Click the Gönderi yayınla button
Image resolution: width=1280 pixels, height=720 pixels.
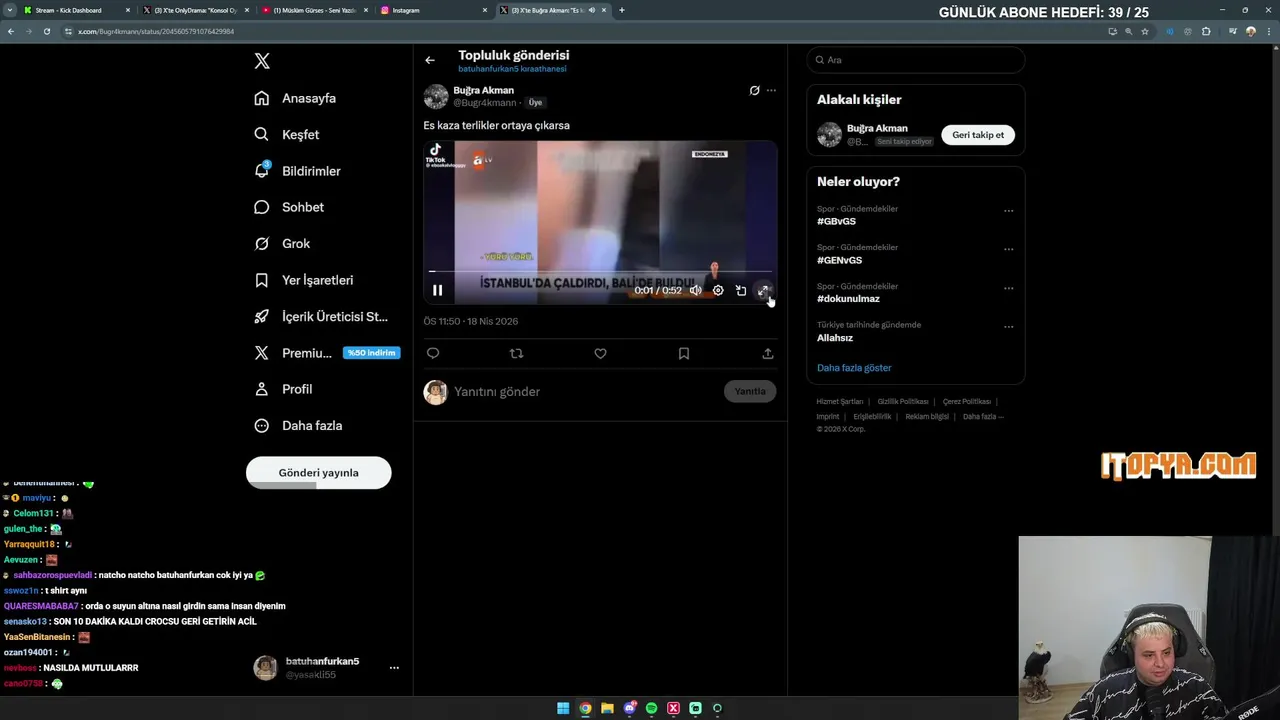[x=319, y=473]
